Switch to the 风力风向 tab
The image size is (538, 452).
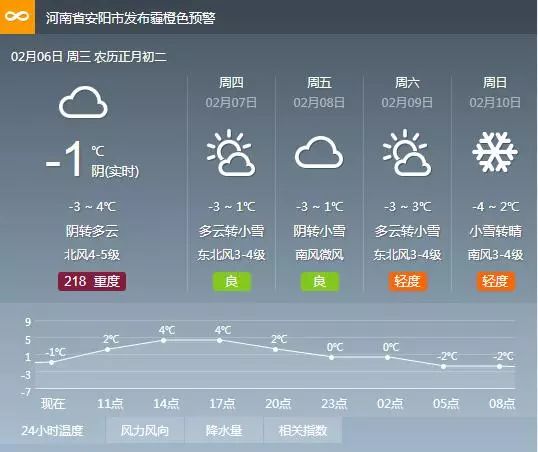click(x=145, y=430)
